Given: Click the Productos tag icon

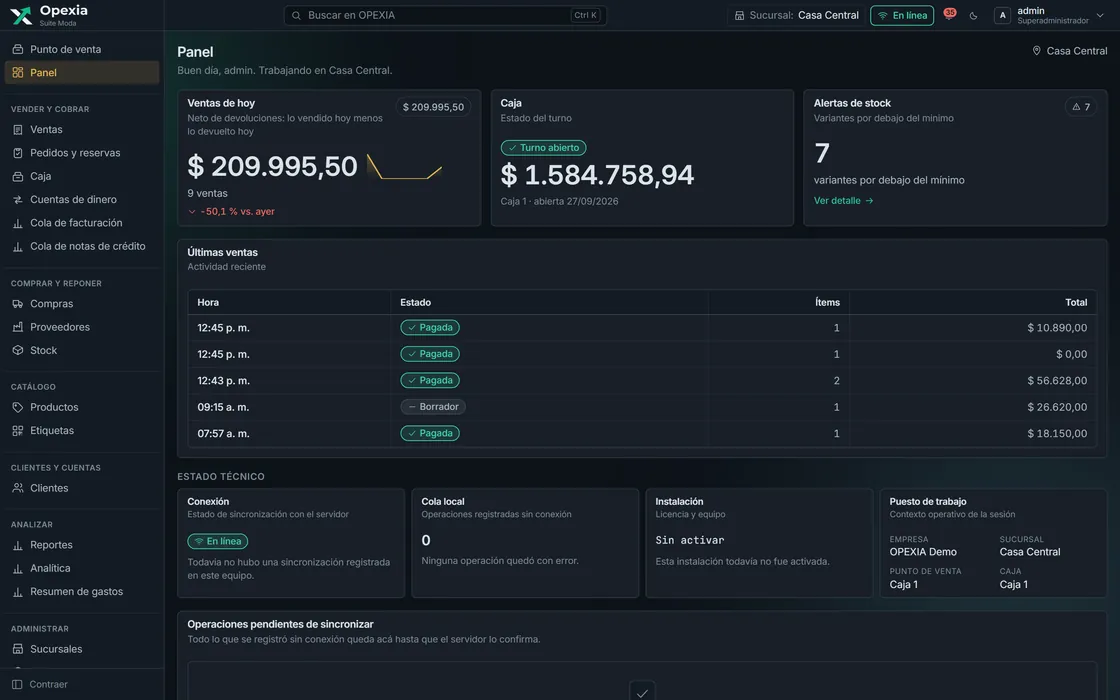Looking at the screenshot, I should (18, 407).
